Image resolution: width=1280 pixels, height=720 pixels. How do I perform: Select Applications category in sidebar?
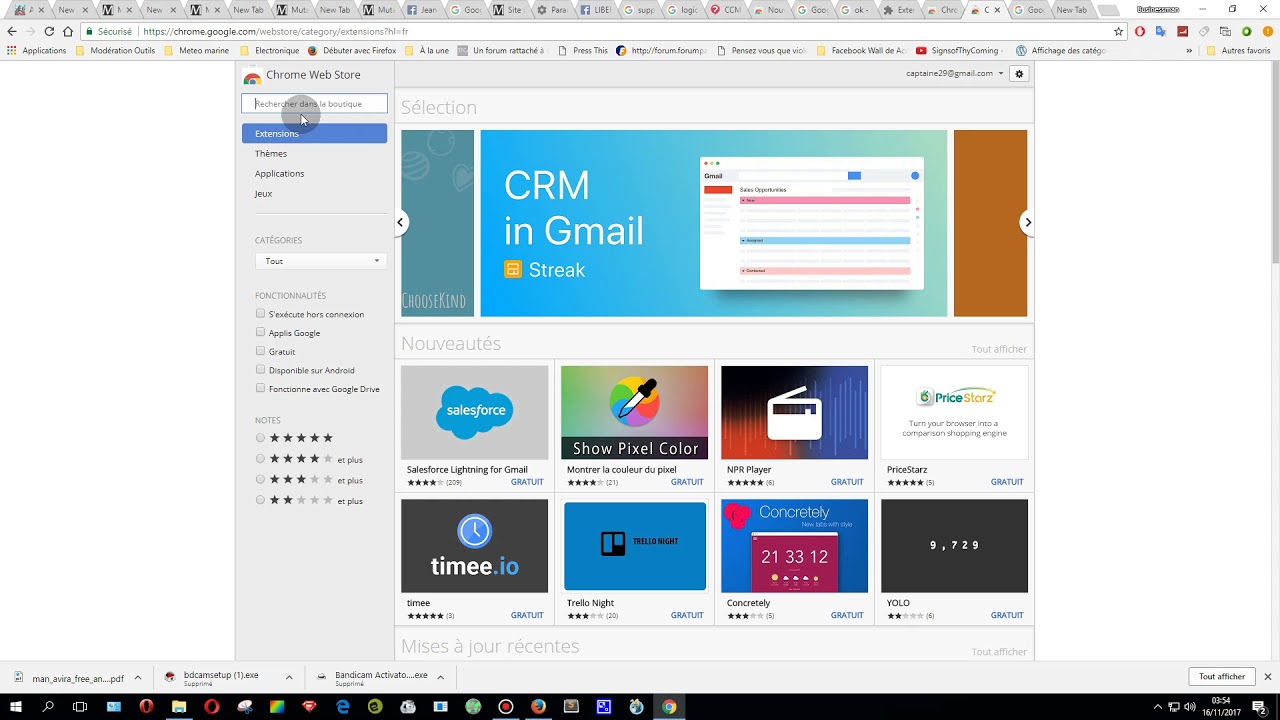coord(280,173)
